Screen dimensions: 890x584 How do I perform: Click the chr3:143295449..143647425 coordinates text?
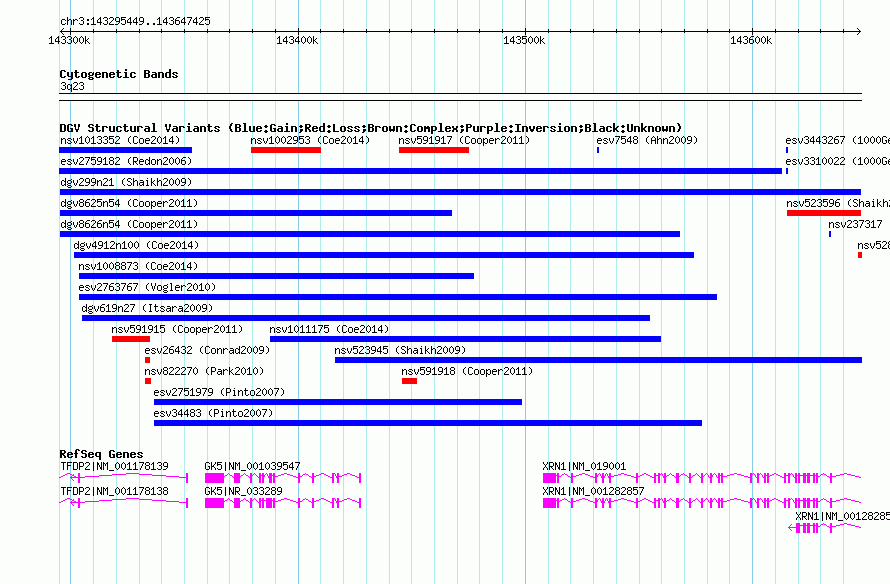click(135, 21)
